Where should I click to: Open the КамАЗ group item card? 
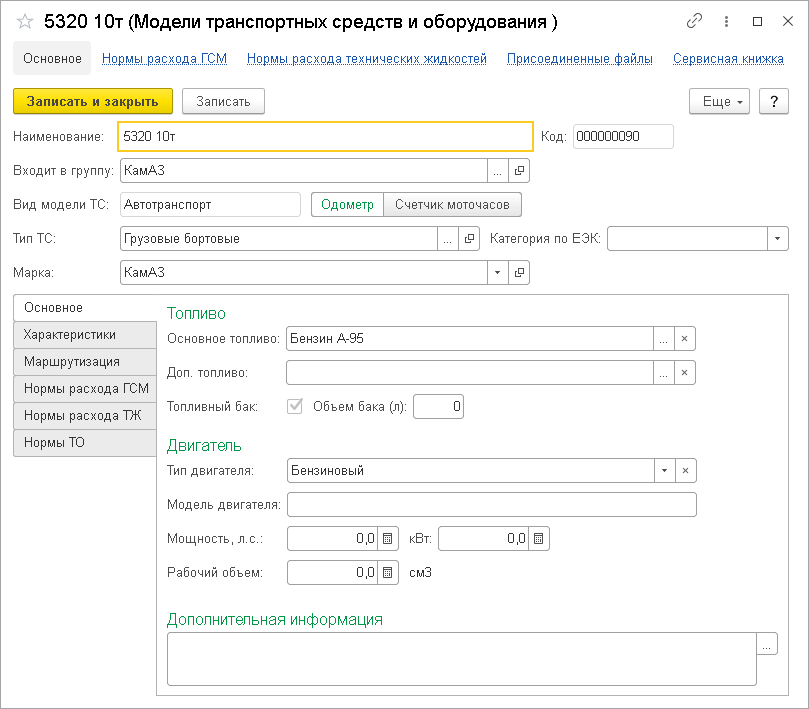pyautogui.click(x=519, y=171)
